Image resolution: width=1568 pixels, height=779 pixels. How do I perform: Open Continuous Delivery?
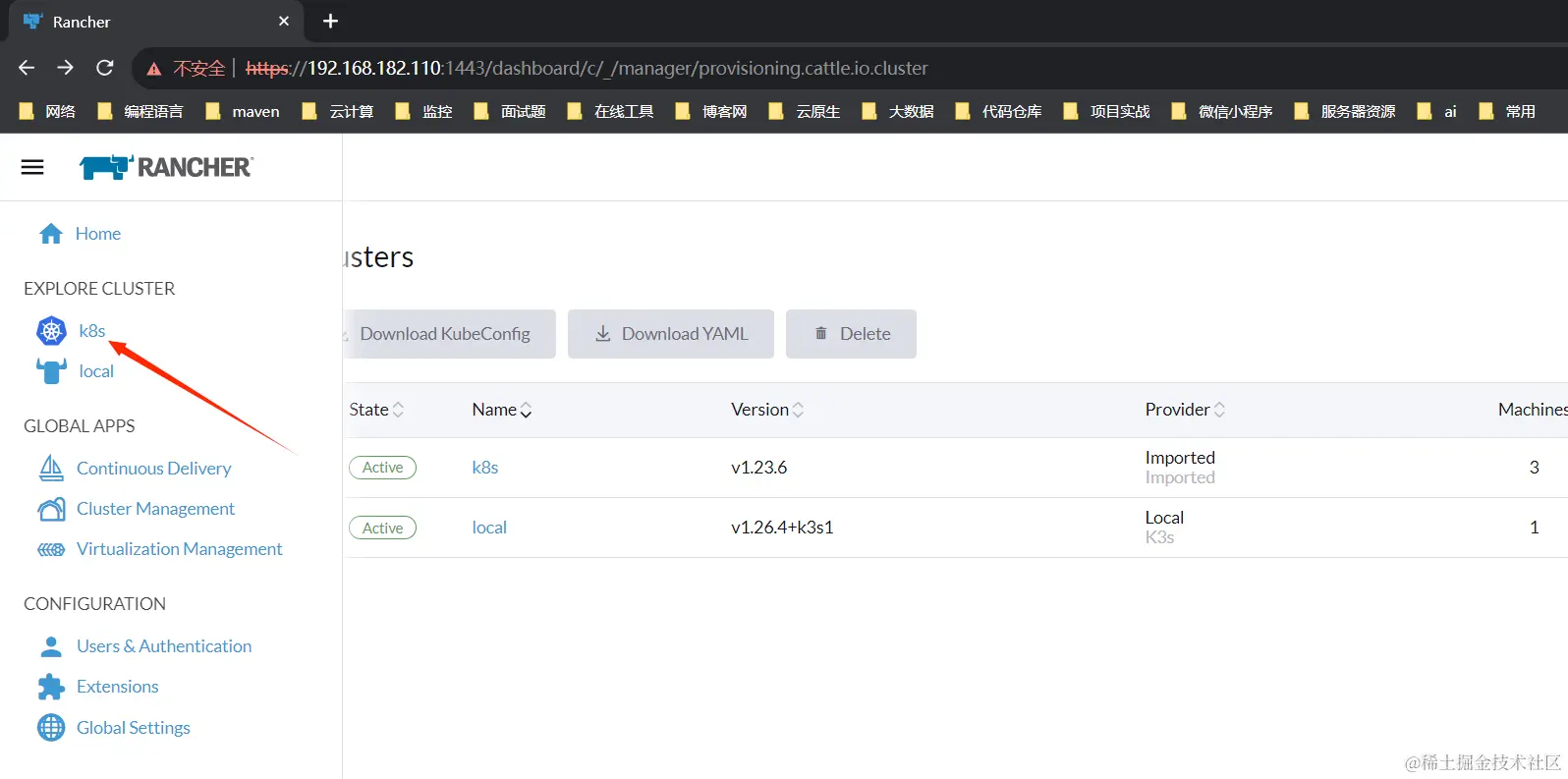154,469
